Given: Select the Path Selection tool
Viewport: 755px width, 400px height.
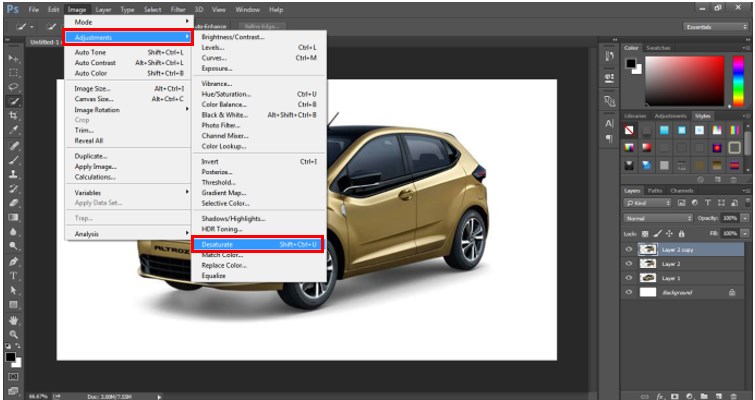Looking at the screenshot, I should point(13,290).
